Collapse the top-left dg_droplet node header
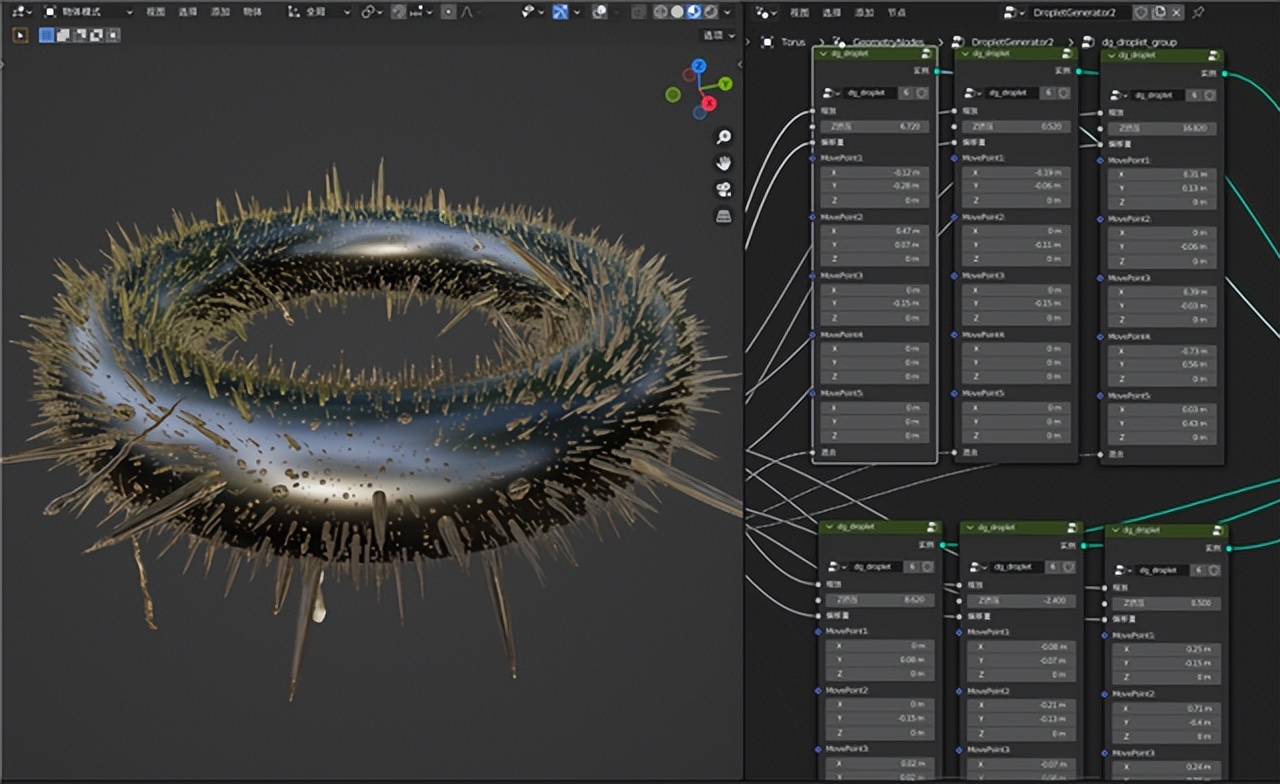 click(x=822, y=55)
